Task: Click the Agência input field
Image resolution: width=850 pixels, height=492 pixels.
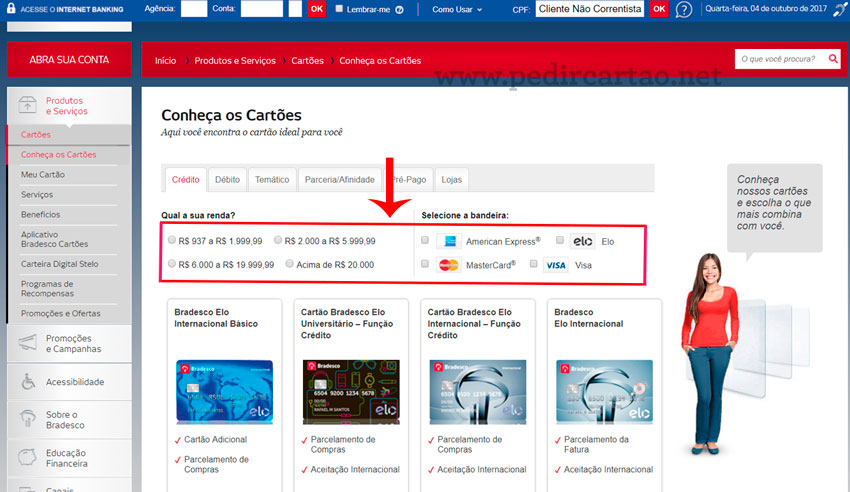Action: tap(194, 9)
